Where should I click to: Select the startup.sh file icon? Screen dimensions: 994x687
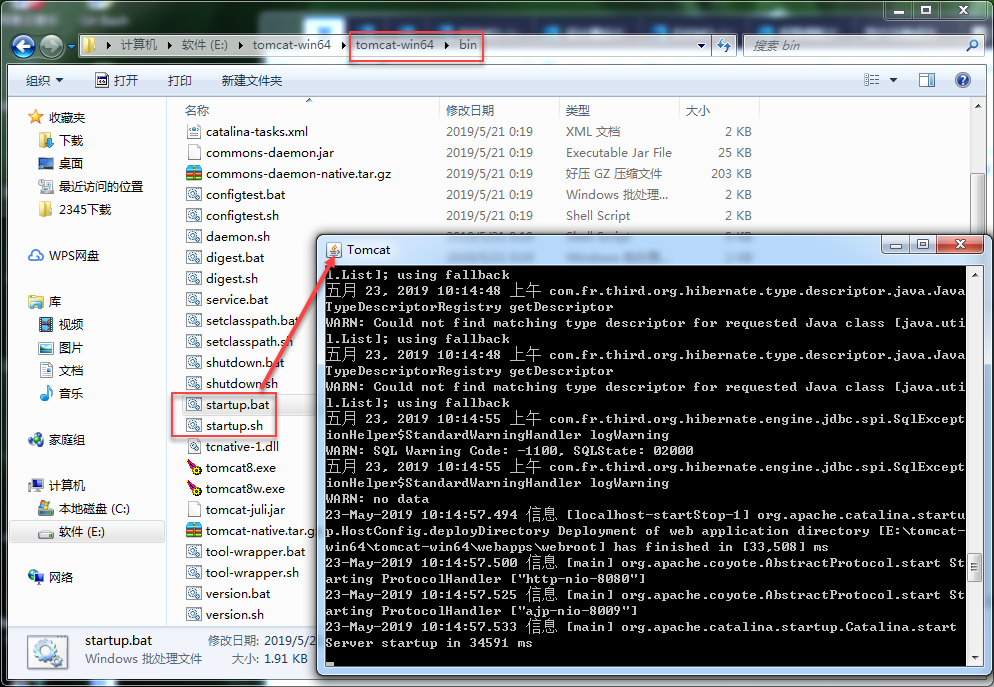click(x=194, y=425)
